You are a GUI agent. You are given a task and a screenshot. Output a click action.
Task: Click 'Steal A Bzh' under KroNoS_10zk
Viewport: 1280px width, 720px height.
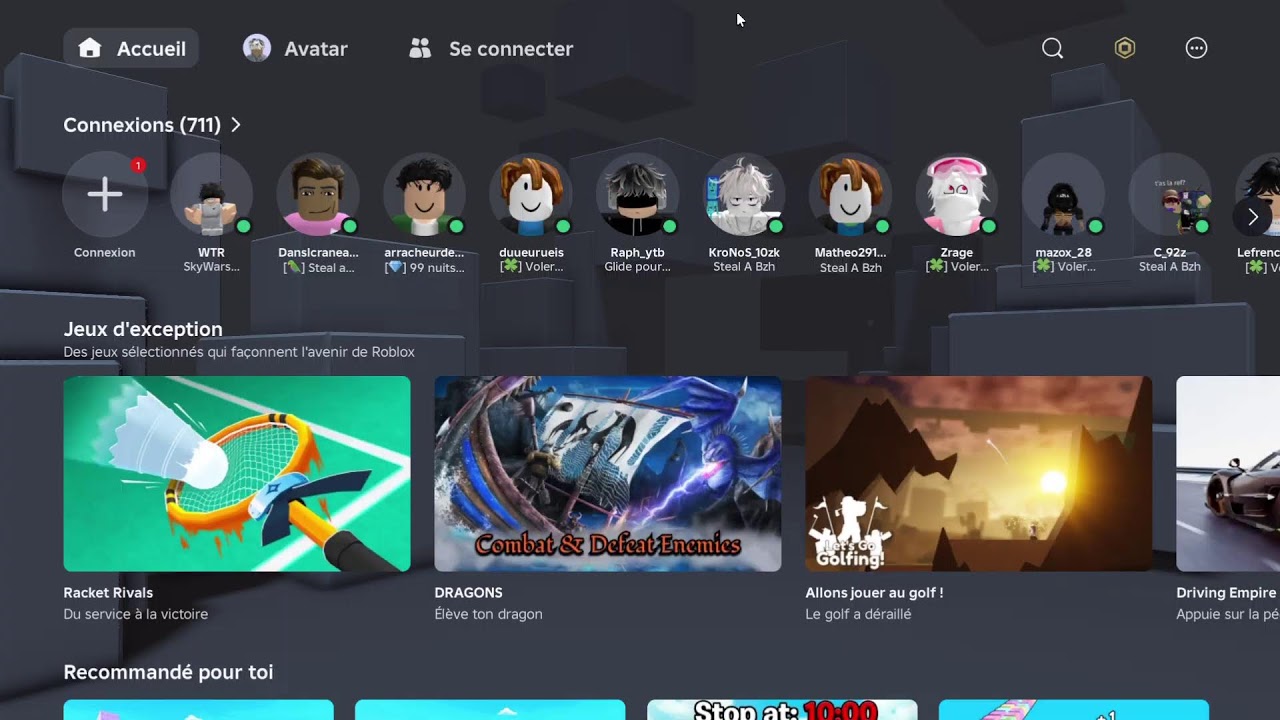(x=744, y=267)
